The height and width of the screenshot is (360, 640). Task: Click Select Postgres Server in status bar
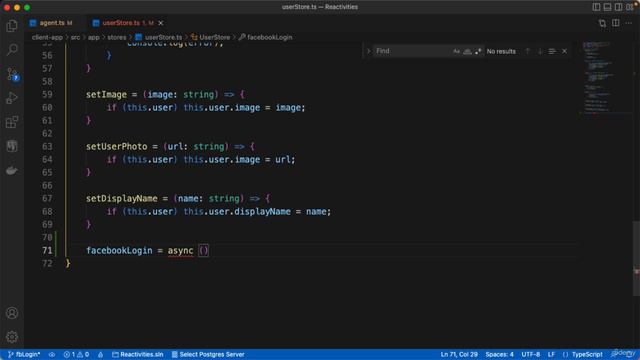click(x=208, y=354)
